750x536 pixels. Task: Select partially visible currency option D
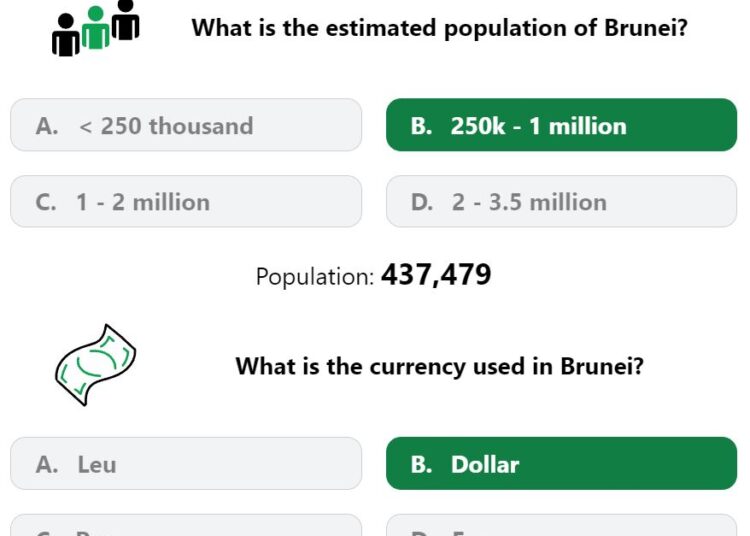click(562, 525)
